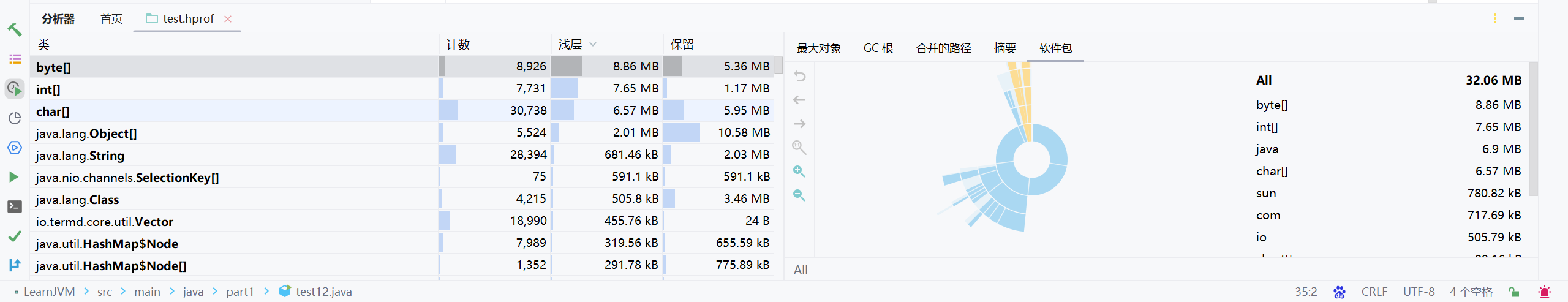The height and width of the screenshot is (302, 1568).
Task: Open the Build hammer tool window
Action: pyautogui.click(x=15, y=29)
